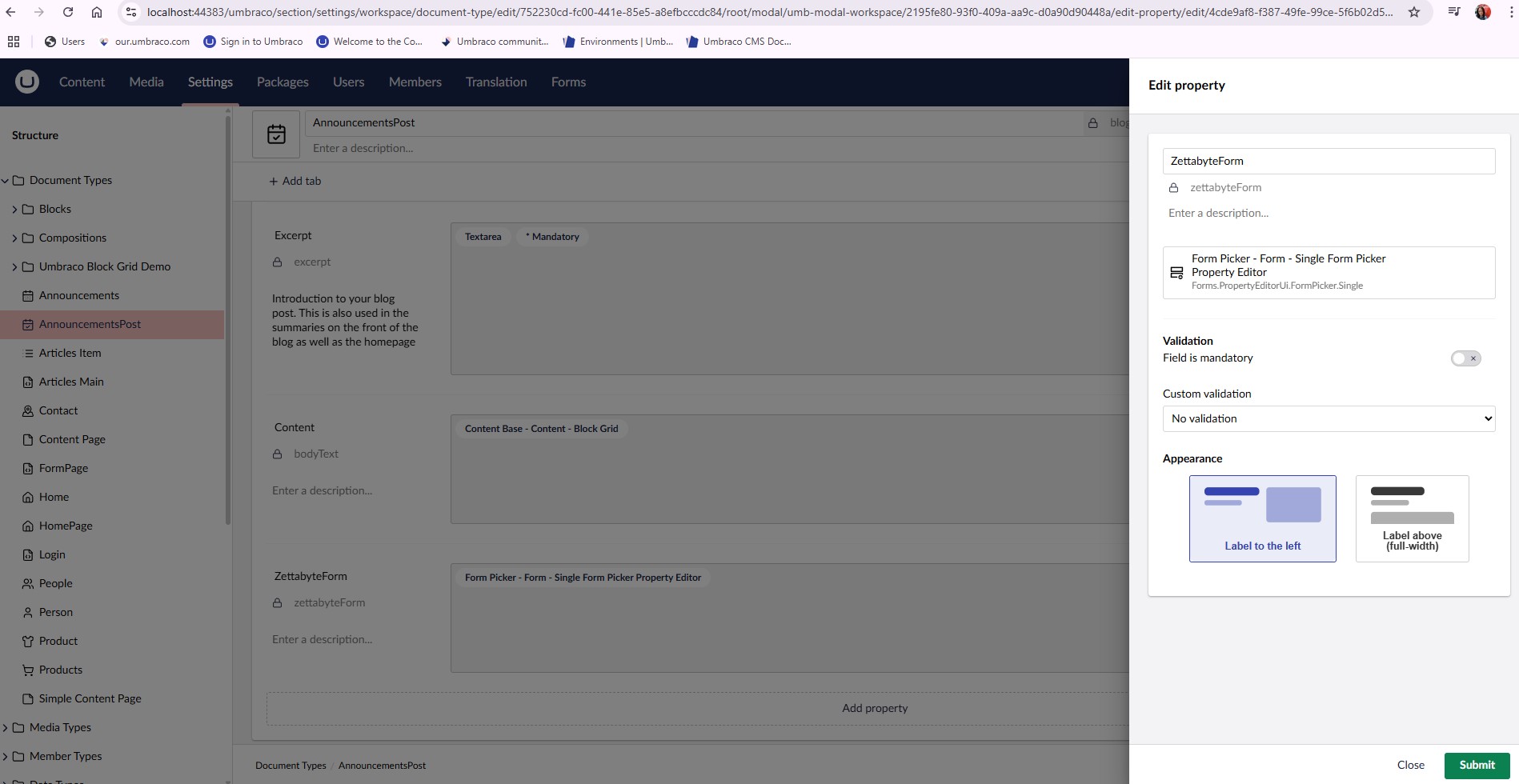Enable the Field is mandatory toggle
The height and width of the screenshot is (784, 1519).
pyautogui.click(x=1465, y=358)
